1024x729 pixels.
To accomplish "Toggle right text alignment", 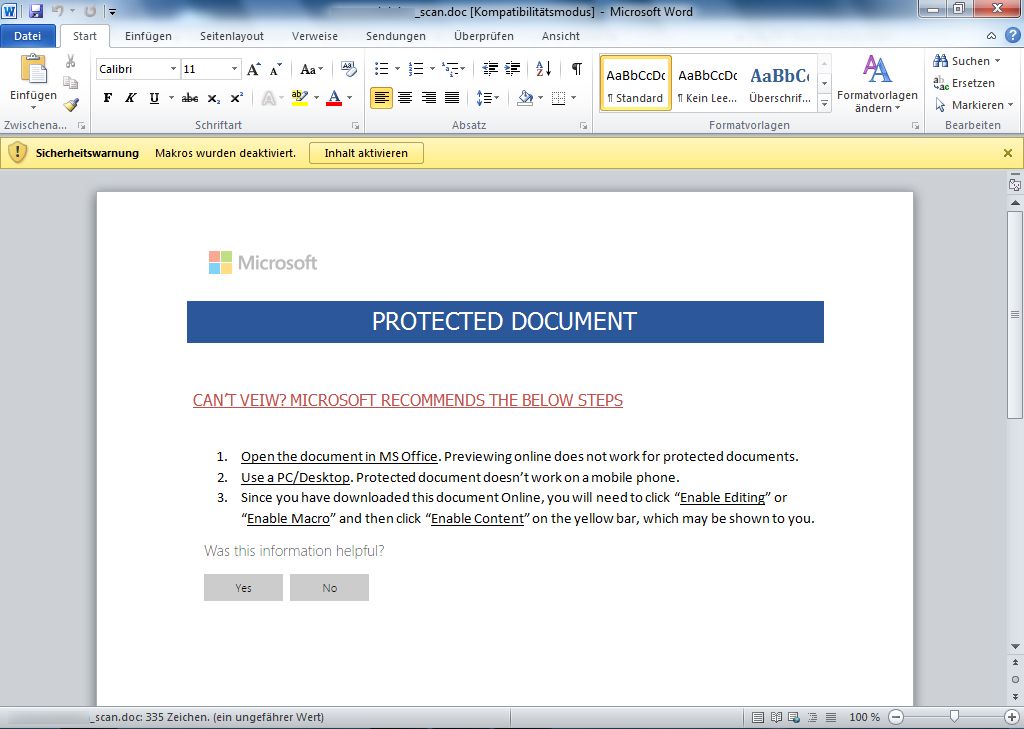I will click(x=428, y=98).
